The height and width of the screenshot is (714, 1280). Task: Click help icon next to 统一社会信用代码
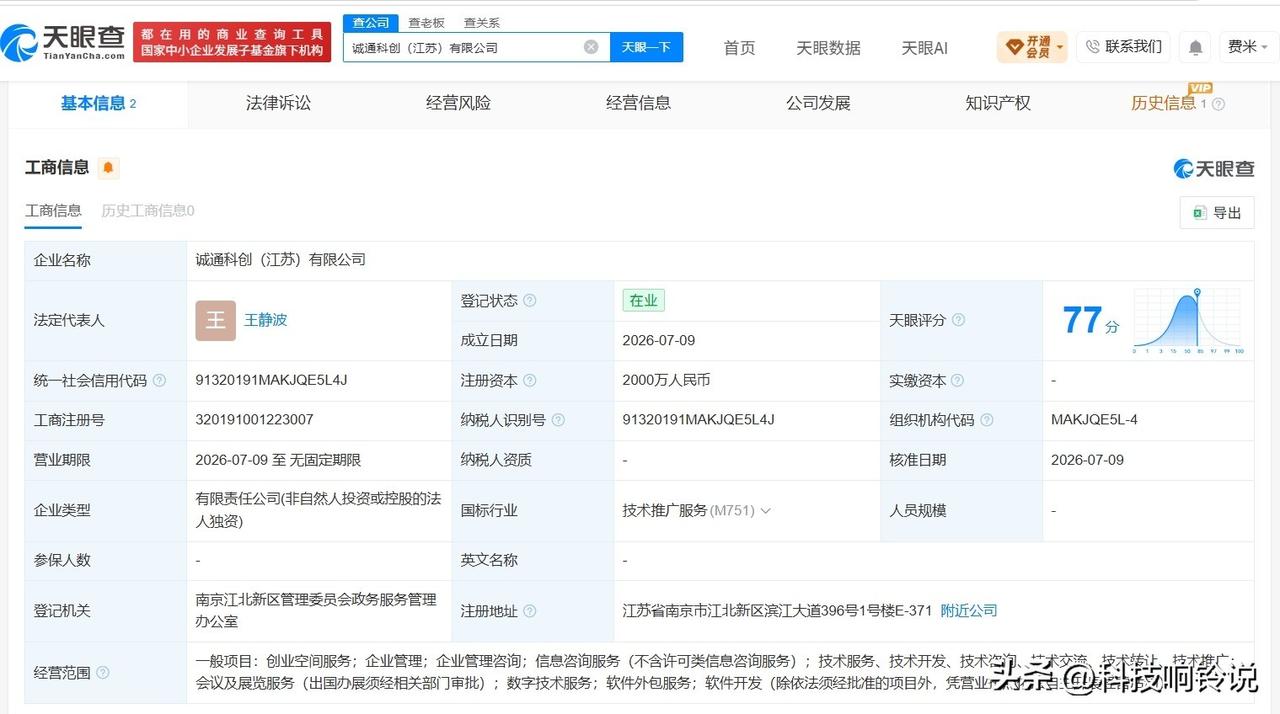click(x=159, y=381)
